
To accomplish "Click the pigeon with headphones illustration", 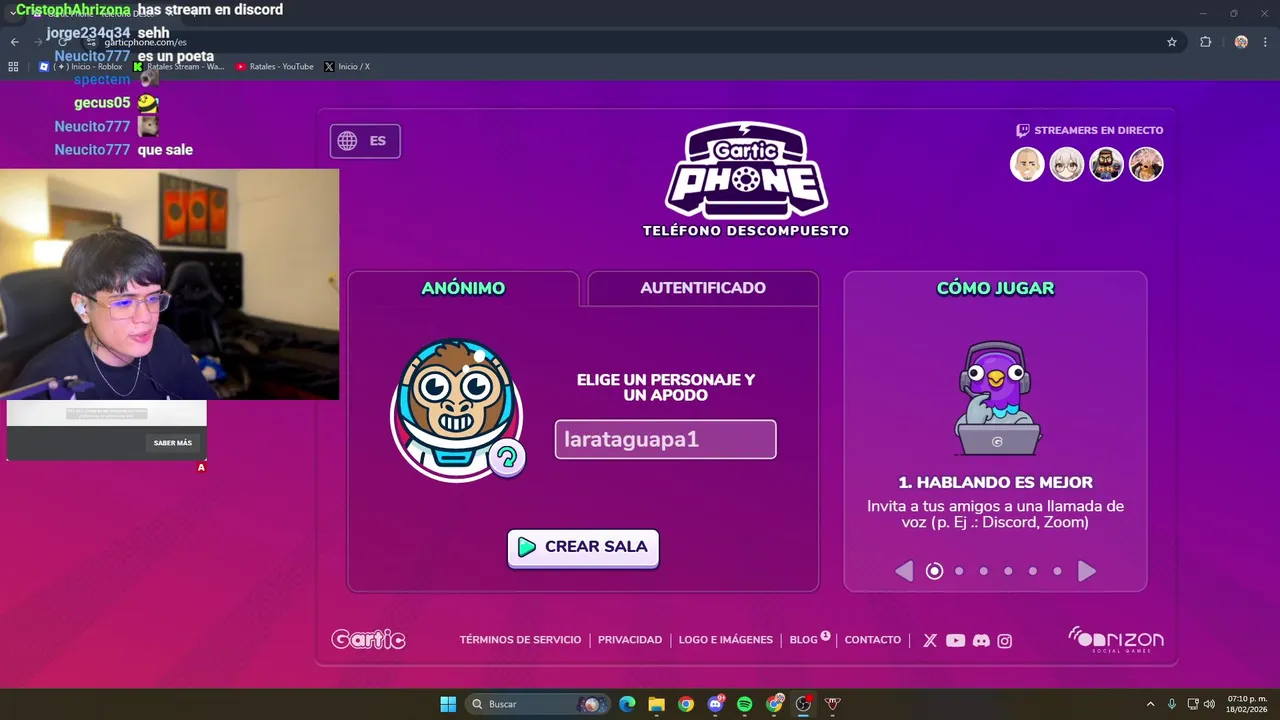I will coord(996,399).
